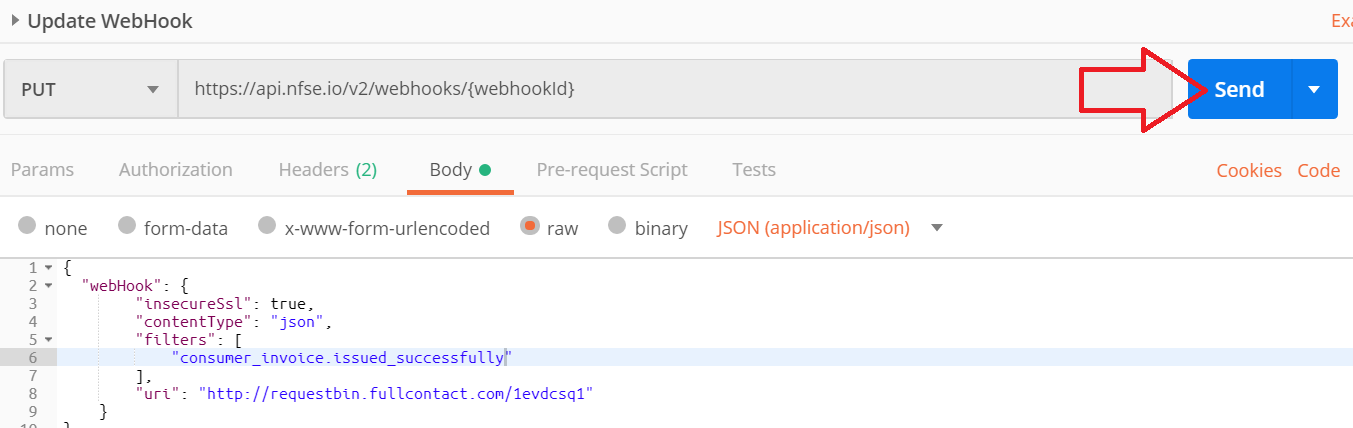This screenshot has height=428, width=1353.
Task: Switch to Headers (2) tab
Action: tap(327, 170)
